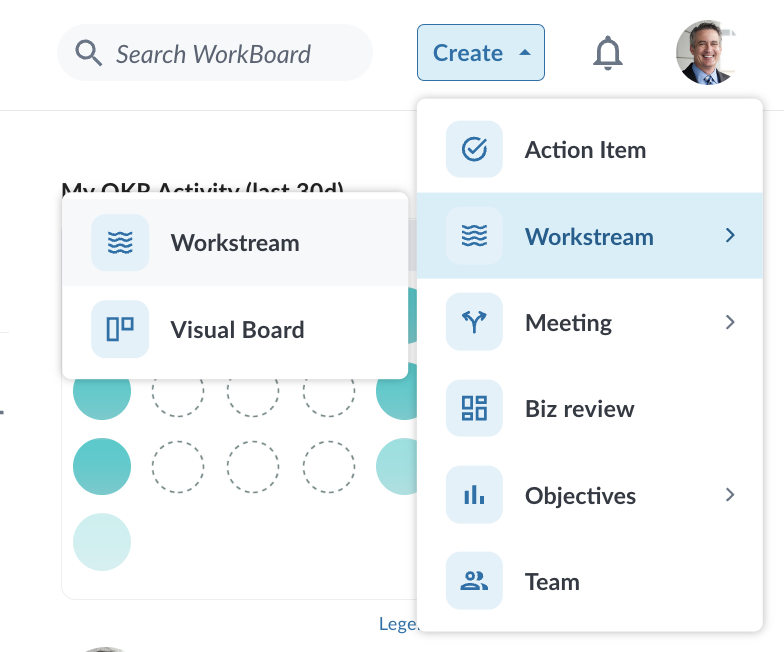Toggle the Create dropdown button

click(x=481, y=52)
